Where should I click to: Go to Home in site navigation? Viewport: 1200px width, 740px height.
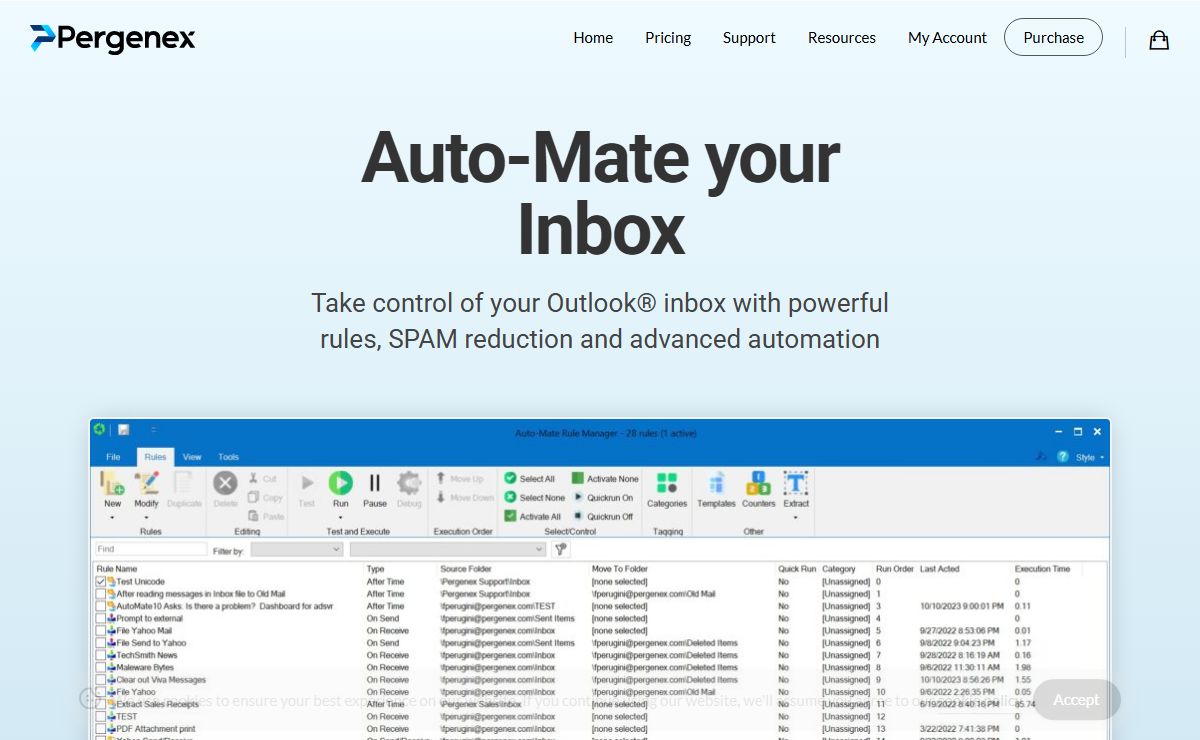click(x=593, y=38)
